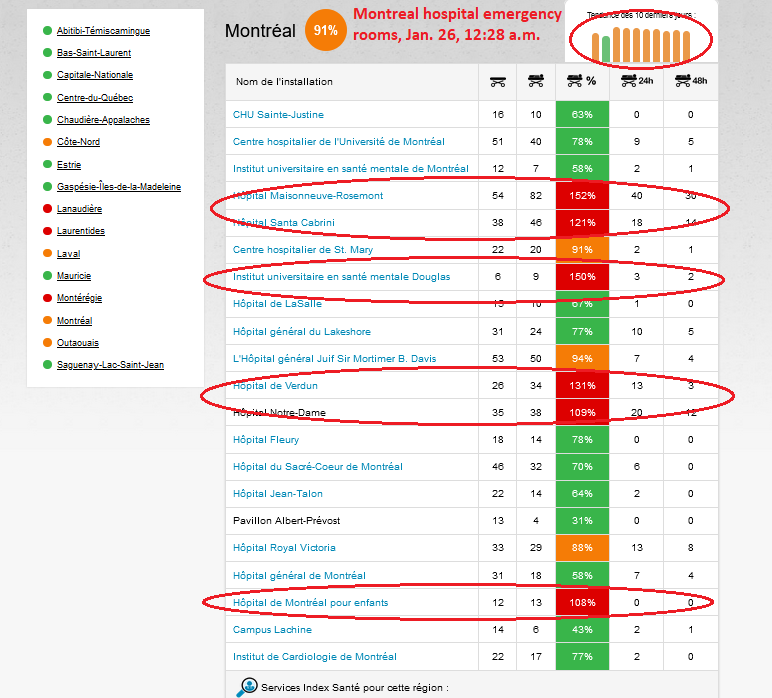Click the red dot beside Lanaudière
The height and width of the screenshot is (698, 772).
[47, 209]
